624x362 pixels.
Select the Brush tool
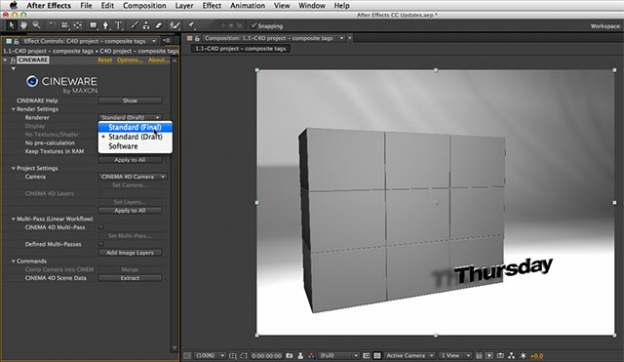coord(135,25)
